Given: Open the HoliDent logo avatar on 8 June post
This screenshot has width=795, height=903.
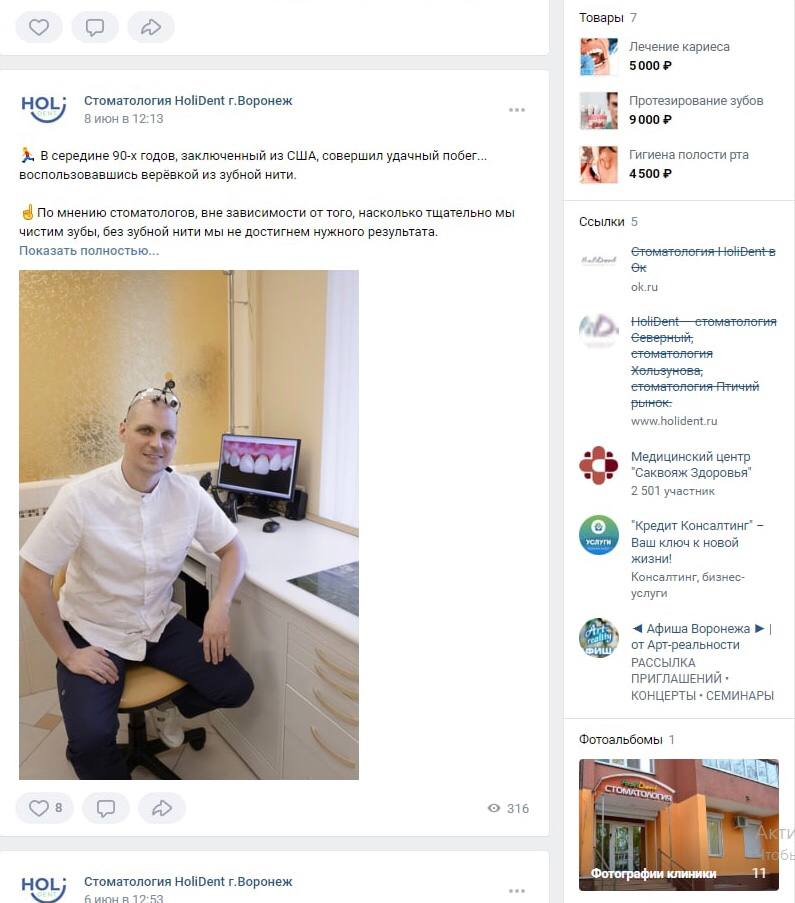Looking at the screenshot, I should tap(44, 109).
